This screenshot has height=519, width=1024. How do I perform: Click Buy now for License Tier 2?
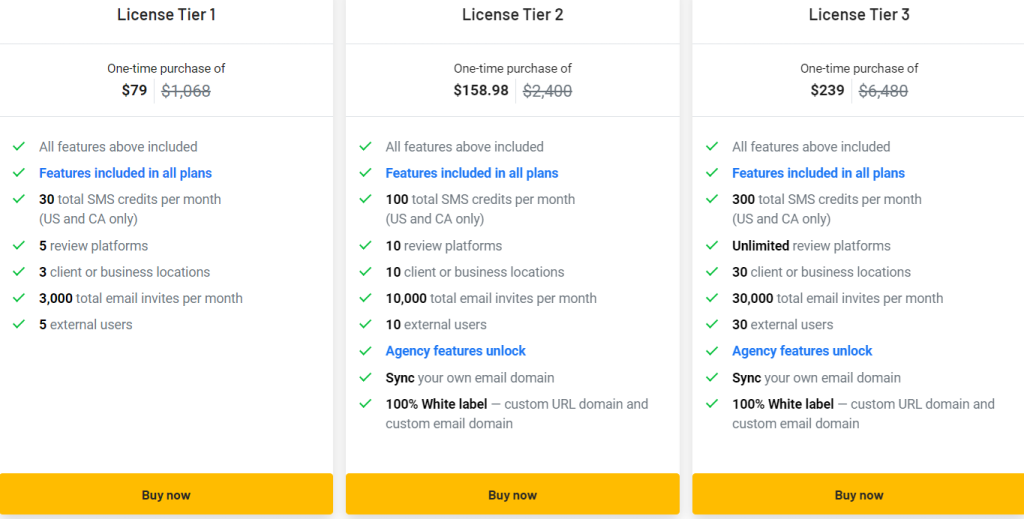pos(513,494)
